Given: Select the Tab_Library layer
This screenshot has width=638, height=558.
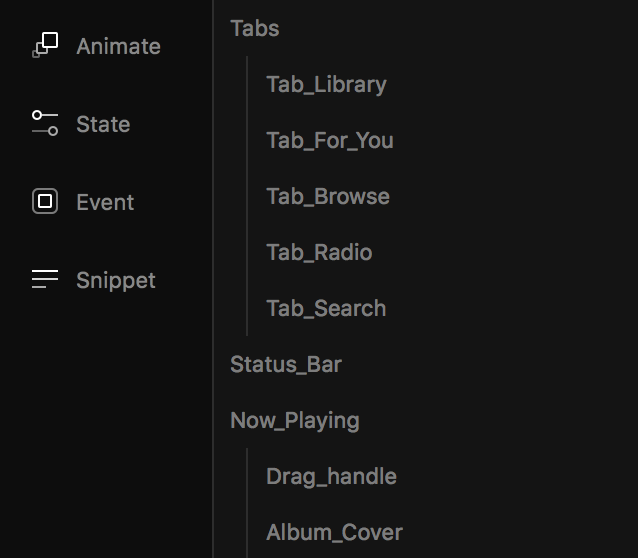Looking at the screenshot, I should (326, 85).
